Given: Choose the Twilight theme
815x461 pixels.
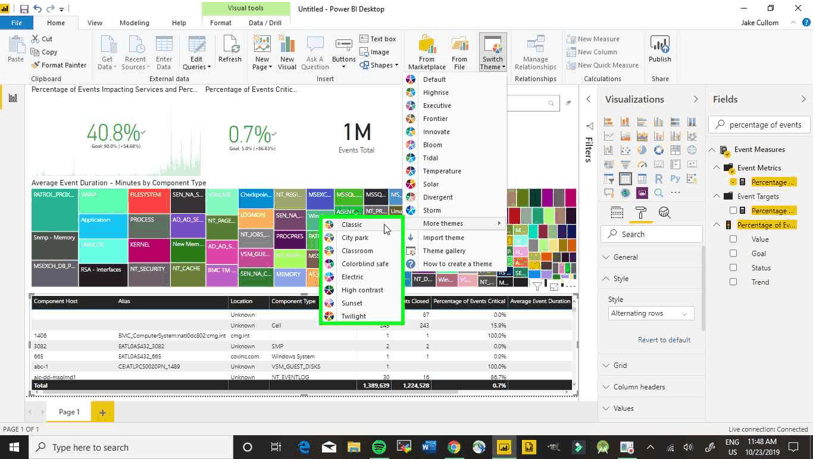Looking at the screenshot, I should pyautogui.click(x=361, y=316).
